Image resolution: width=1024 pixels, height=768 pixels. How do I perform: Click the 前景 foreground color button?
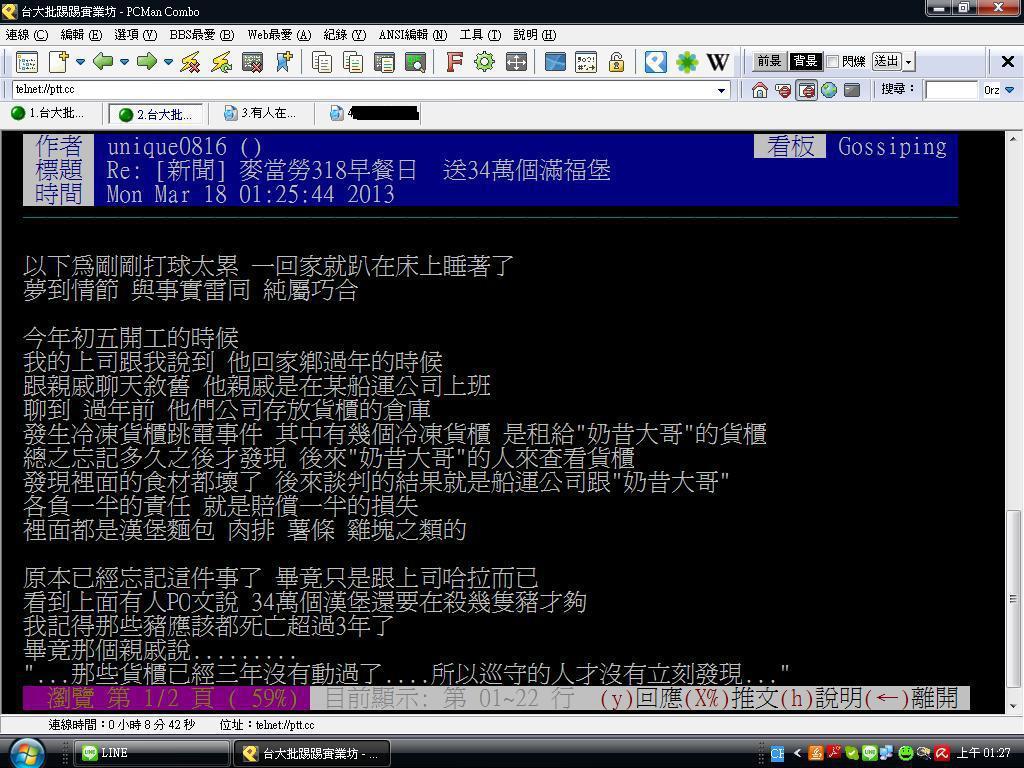pyautogui.click(x=769, y=61)
